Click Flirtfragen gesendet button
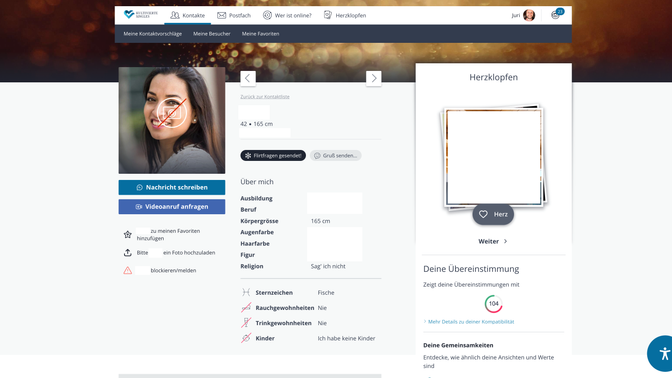 pos(273,156)
